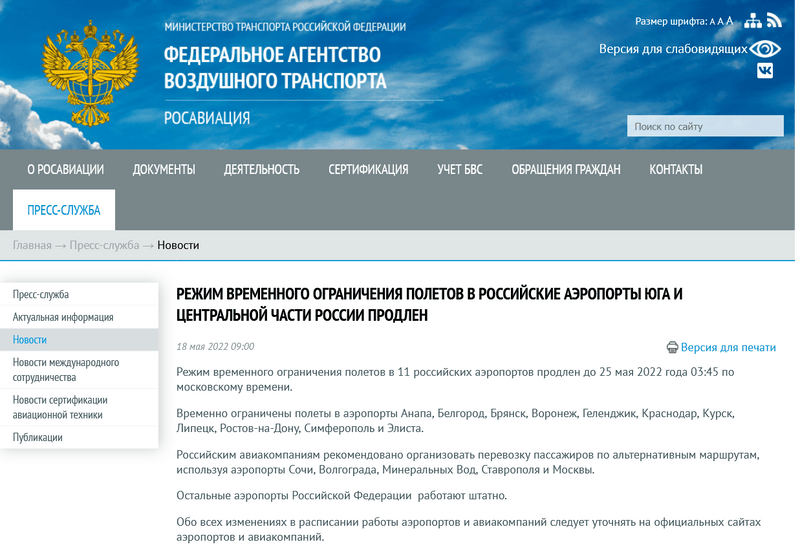The image size is (800, 553).
Task: Open Версия для слабовидящих link
Action: tap(673, 49)
